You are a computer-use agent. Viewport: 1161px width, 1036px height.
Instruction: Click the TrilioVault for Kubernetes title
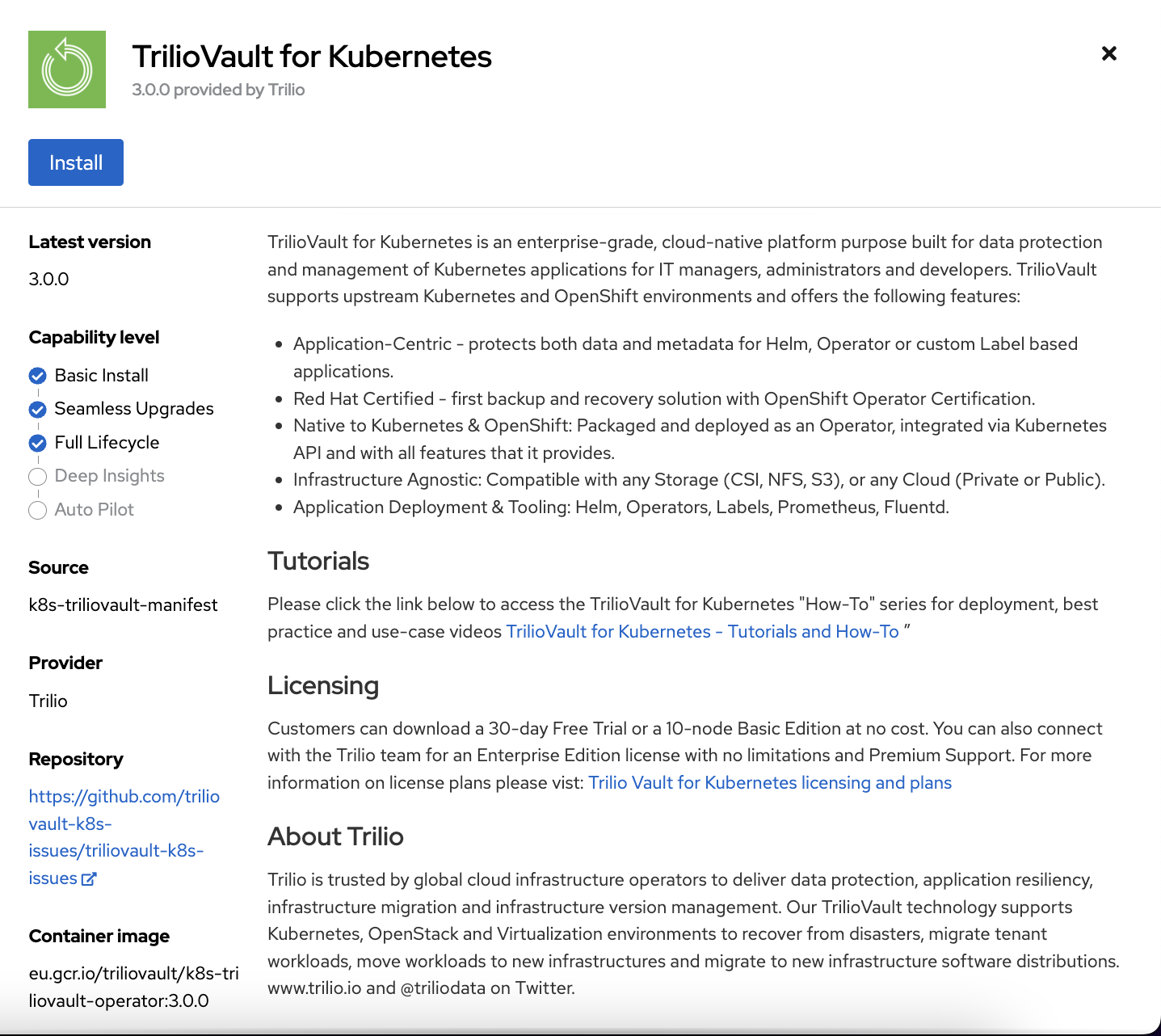(x=312, y=57)
